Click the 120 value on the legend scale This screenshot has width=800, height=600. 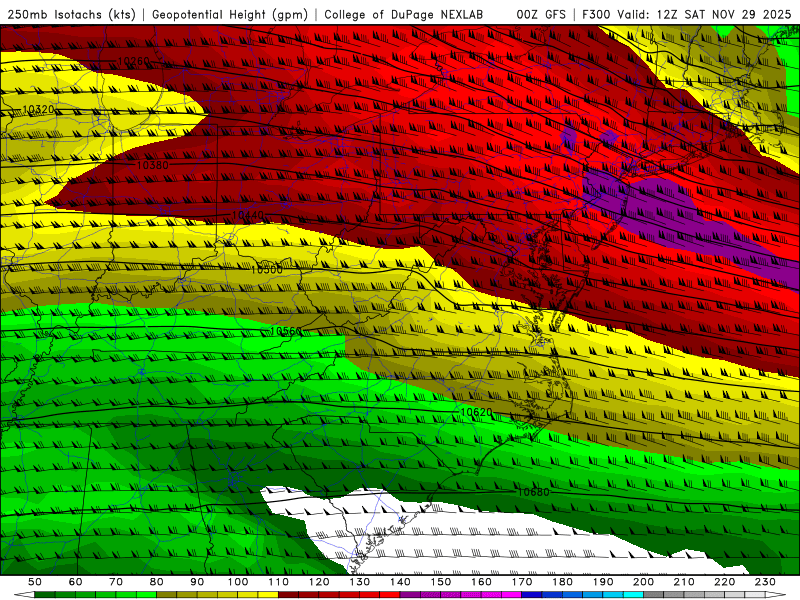click(319, 582)
